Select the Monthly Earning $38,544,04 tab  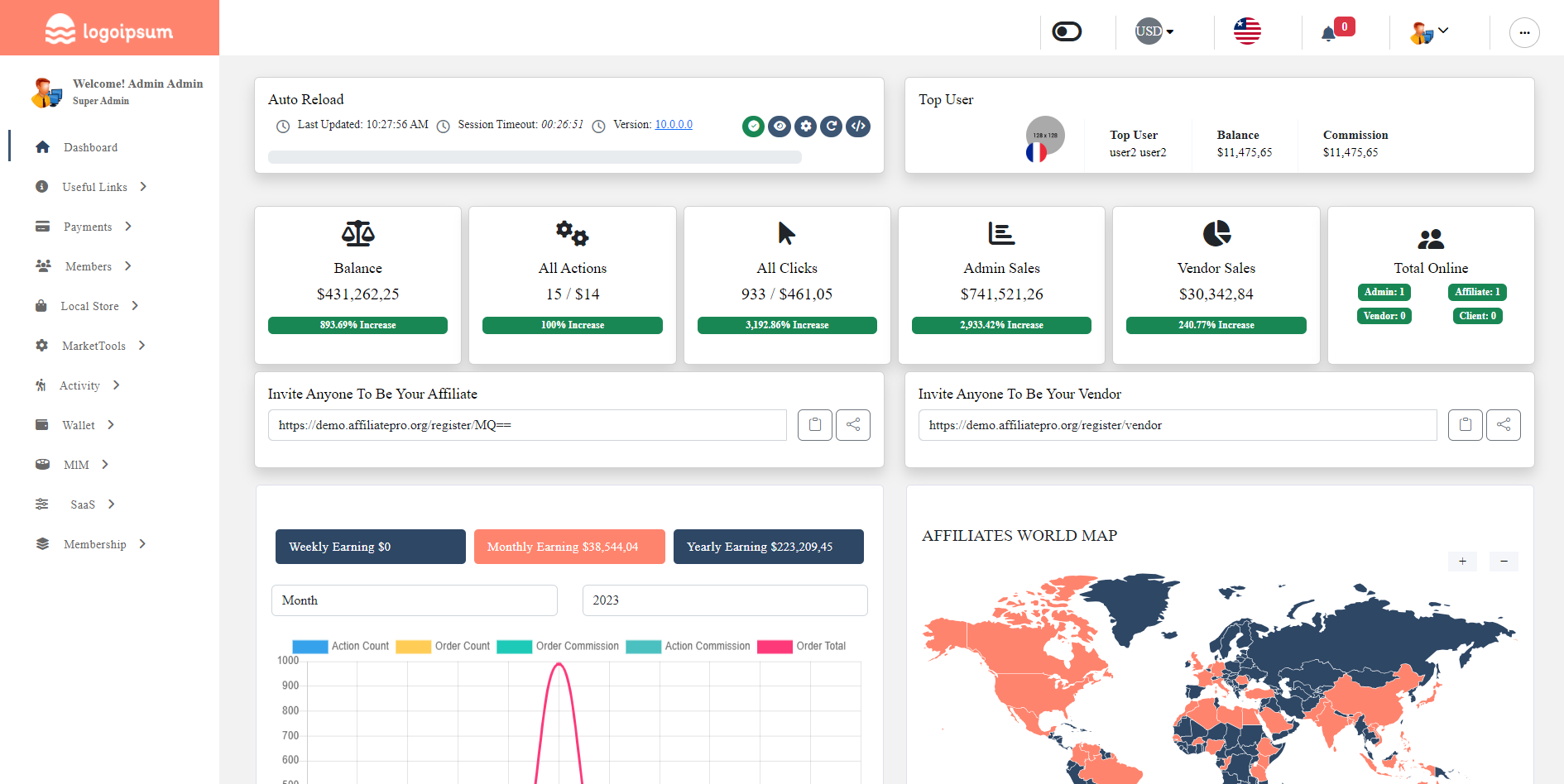(569, 547)
